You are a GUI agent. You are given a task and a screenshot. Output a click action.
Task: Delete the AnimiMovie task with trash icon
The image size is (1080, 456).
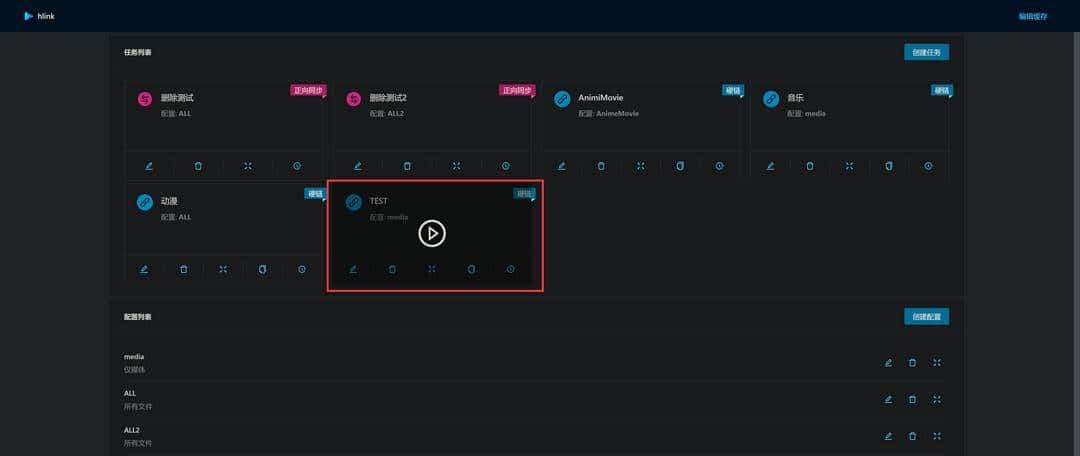pos(601,166)
